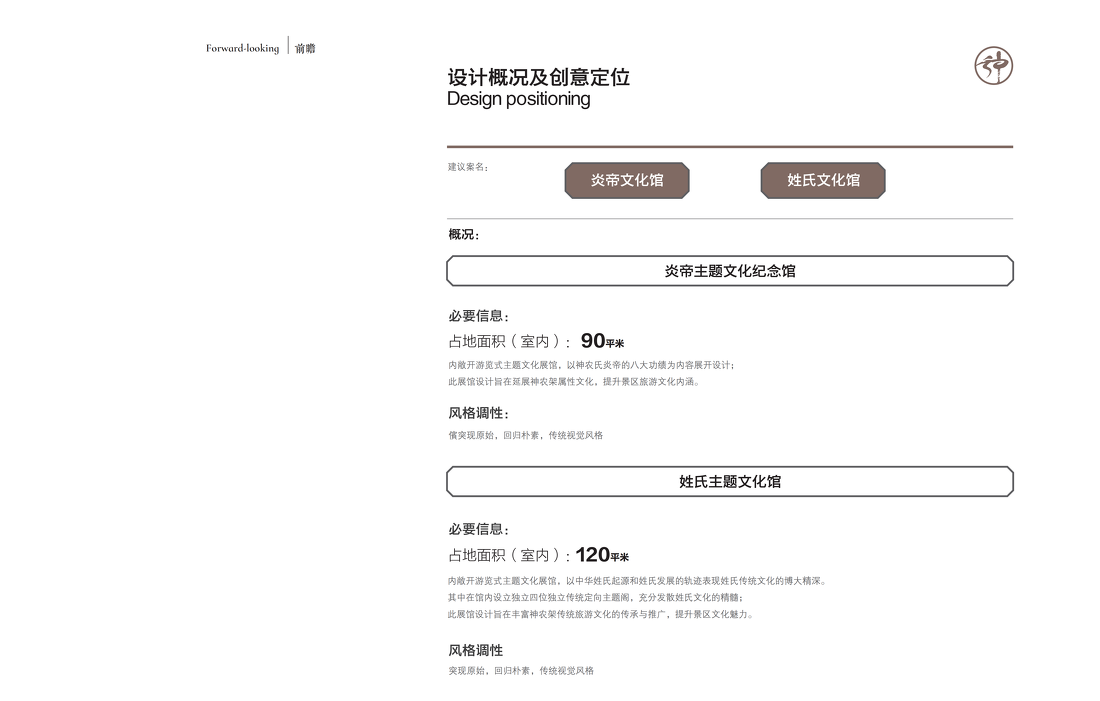Click the 90平米 area value
1100x701 pixels.
[602, 341]
